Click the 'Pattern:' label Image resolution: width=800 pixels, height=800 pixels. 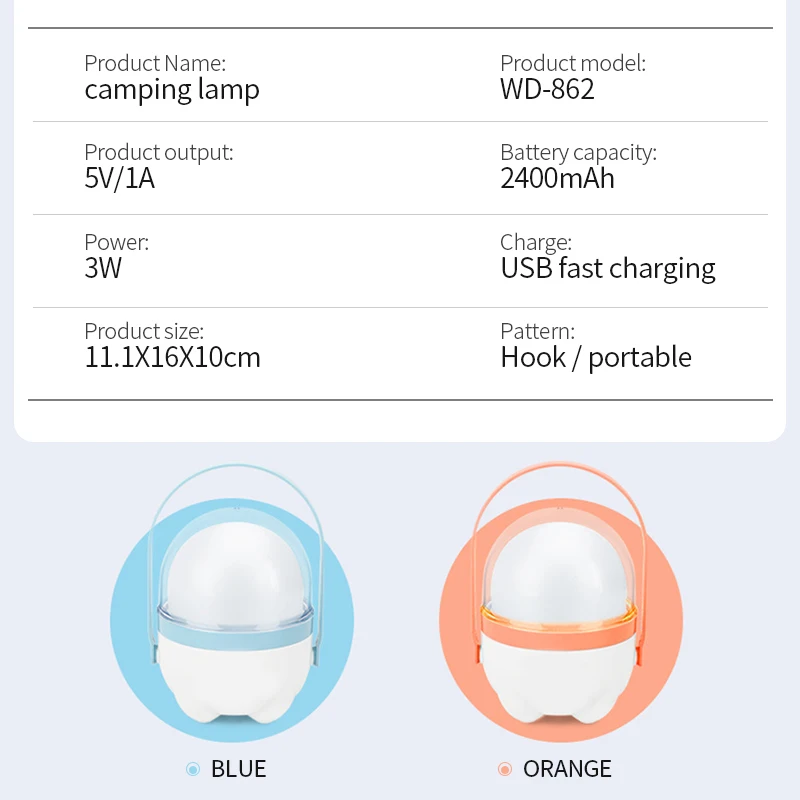pos(537,331)
